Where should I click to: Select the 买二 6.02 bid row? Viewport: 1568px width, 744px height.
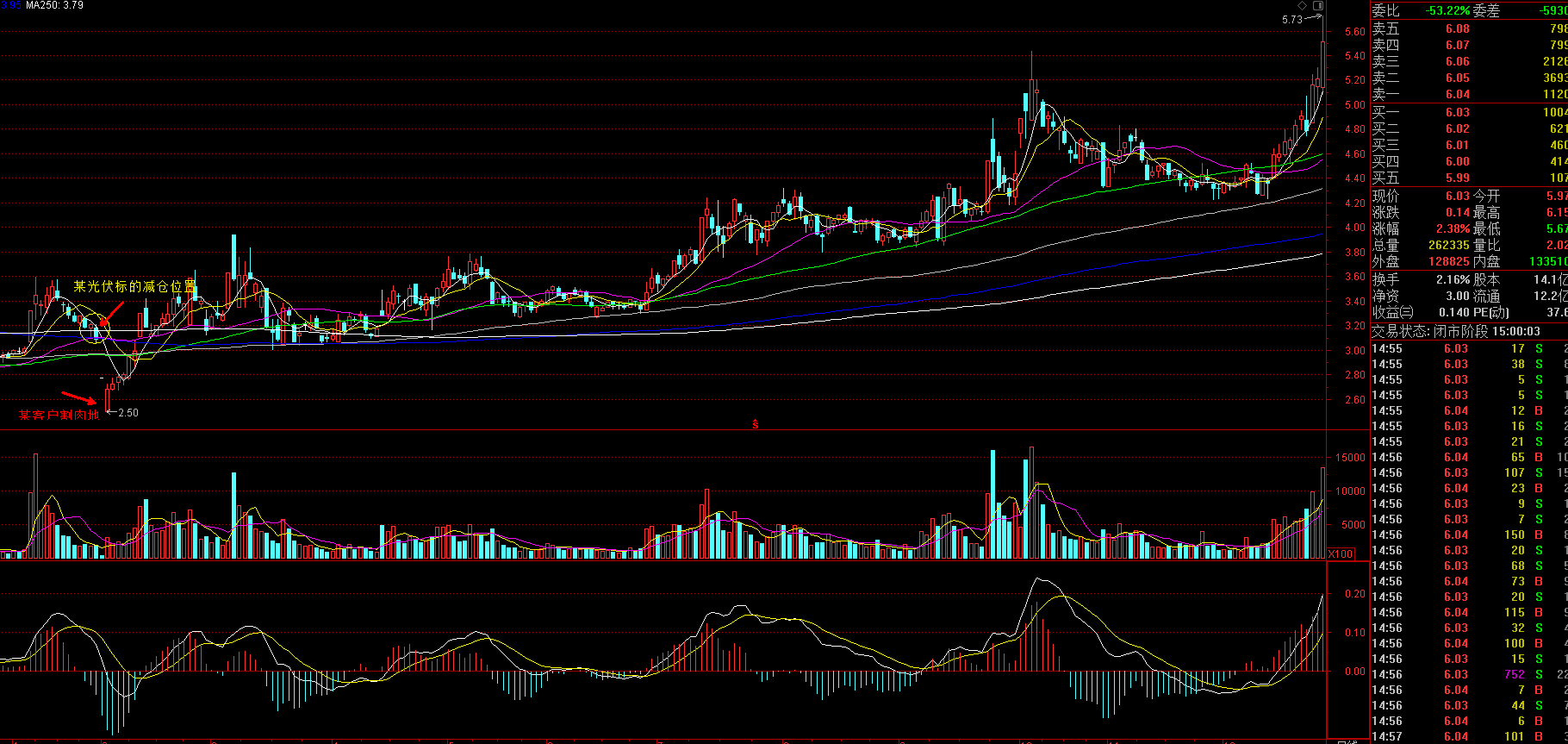point(1470,128)
